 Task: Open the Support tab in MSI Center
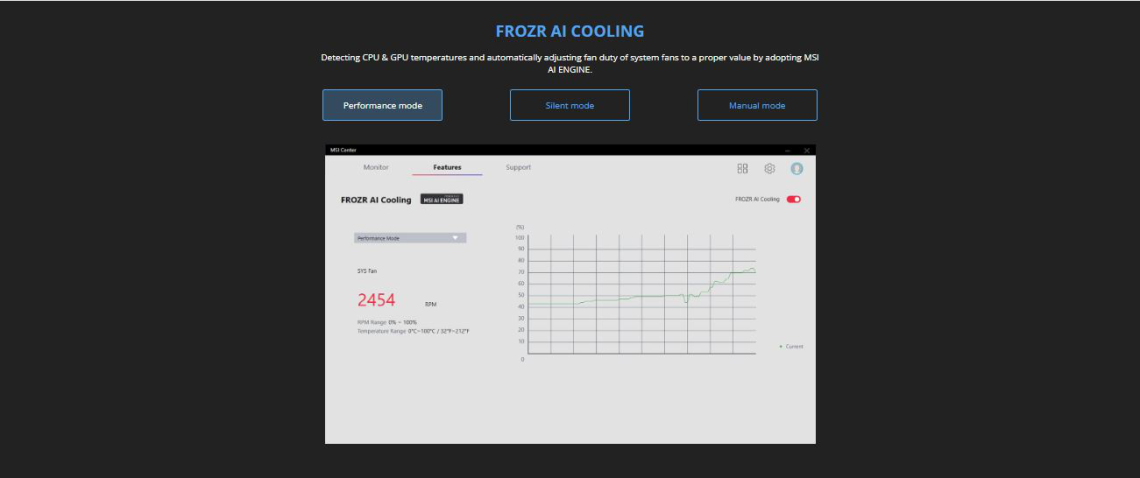point(518,167)
